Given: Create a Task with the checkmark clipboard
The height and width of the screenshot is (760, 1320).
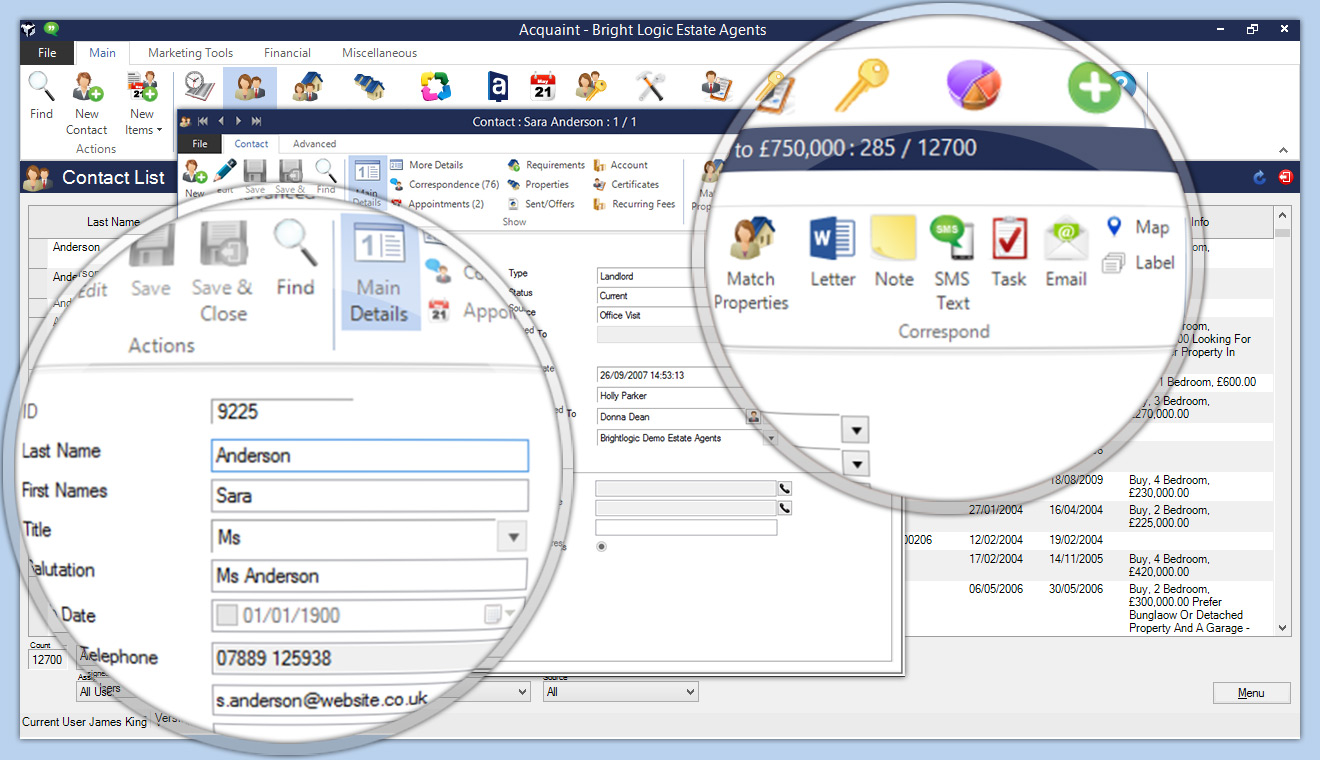Looking at the screenshot, I should (1009, 253).
